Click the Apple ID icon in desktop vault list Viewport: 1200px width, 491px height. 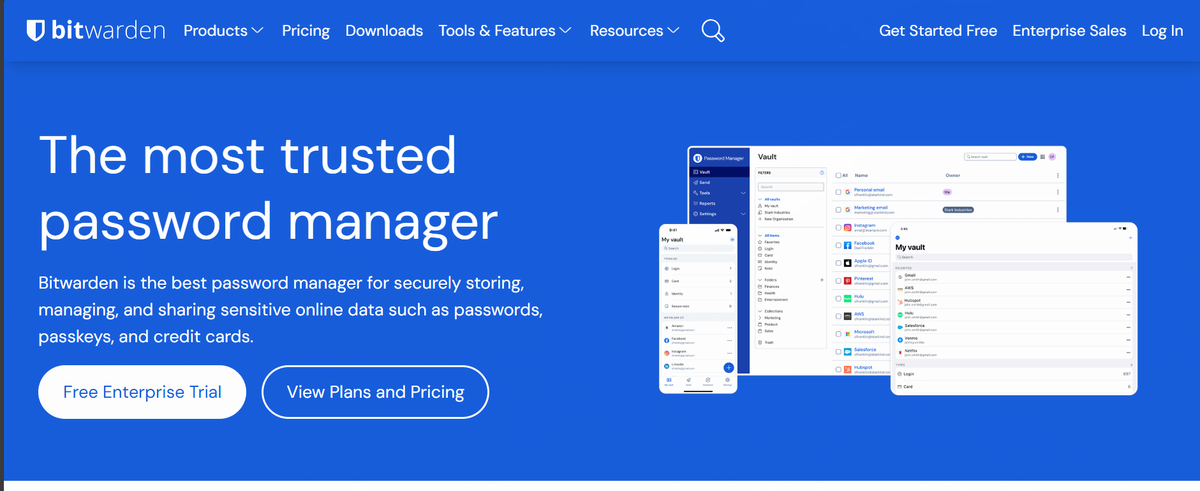[x=847, y=263]
